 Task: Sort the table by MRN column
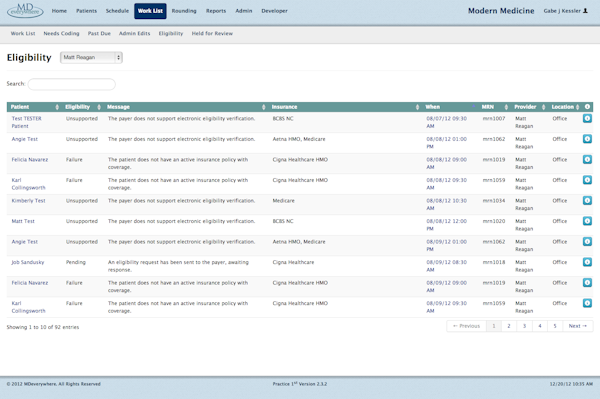coord(494,107)
